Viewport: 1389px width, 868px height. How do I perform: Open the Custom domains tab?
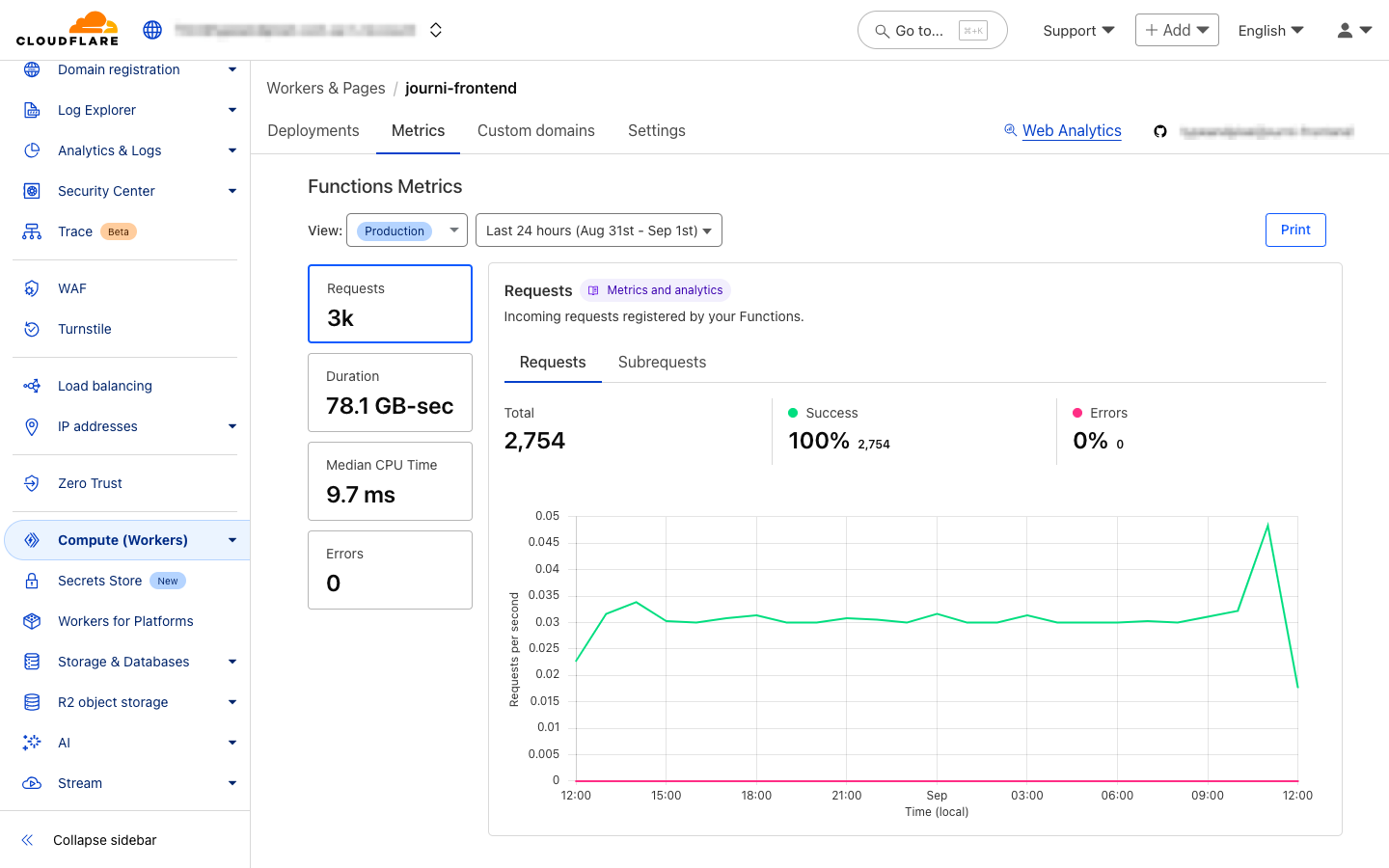coord(536,130)
